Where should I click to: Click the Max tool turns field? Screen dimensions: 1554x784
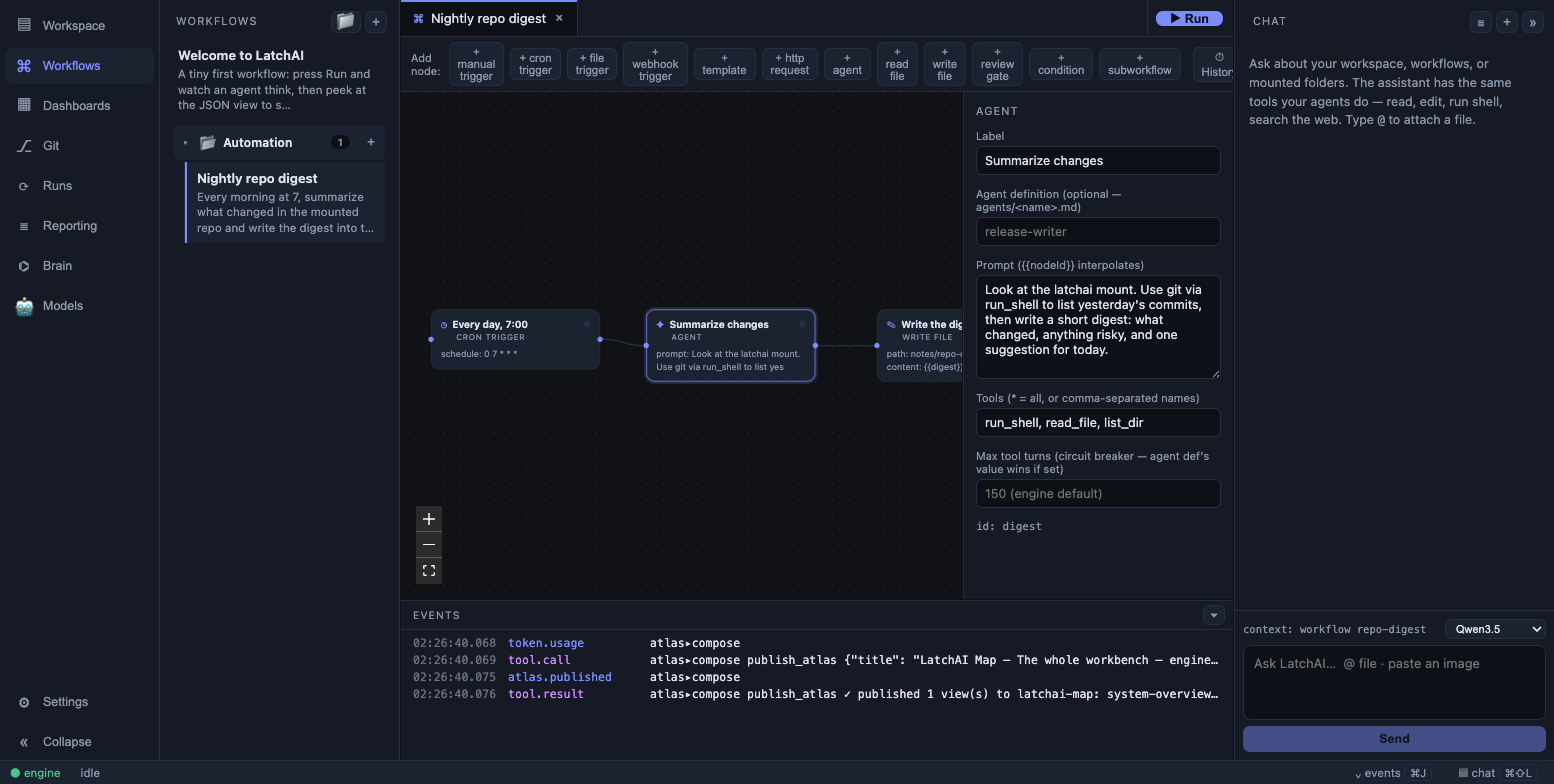(x=1098, y=494)
